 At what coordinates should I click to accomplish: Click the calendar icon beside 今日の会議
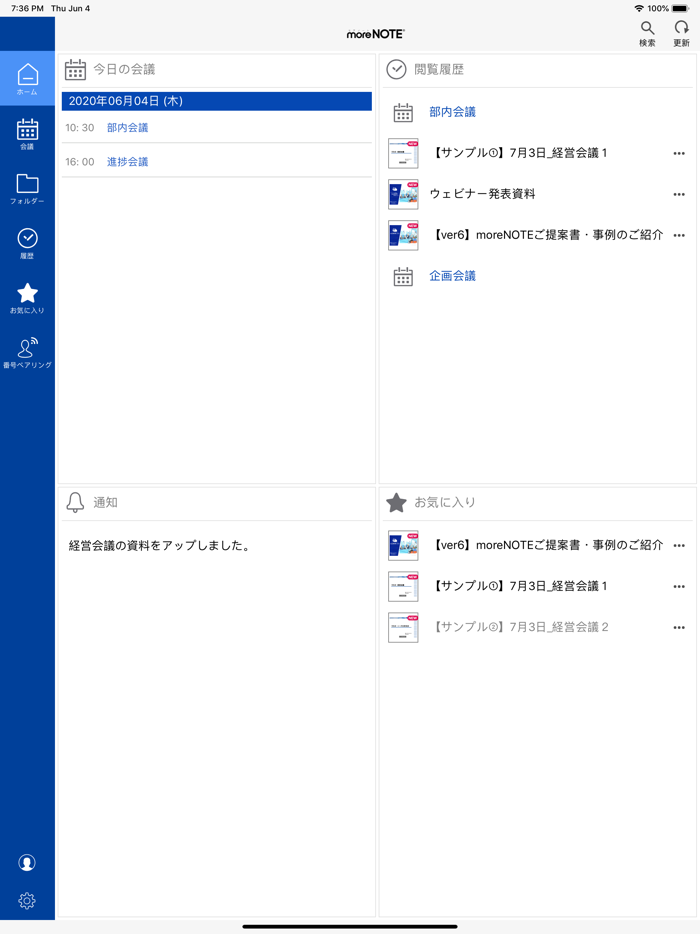(75, 70)
